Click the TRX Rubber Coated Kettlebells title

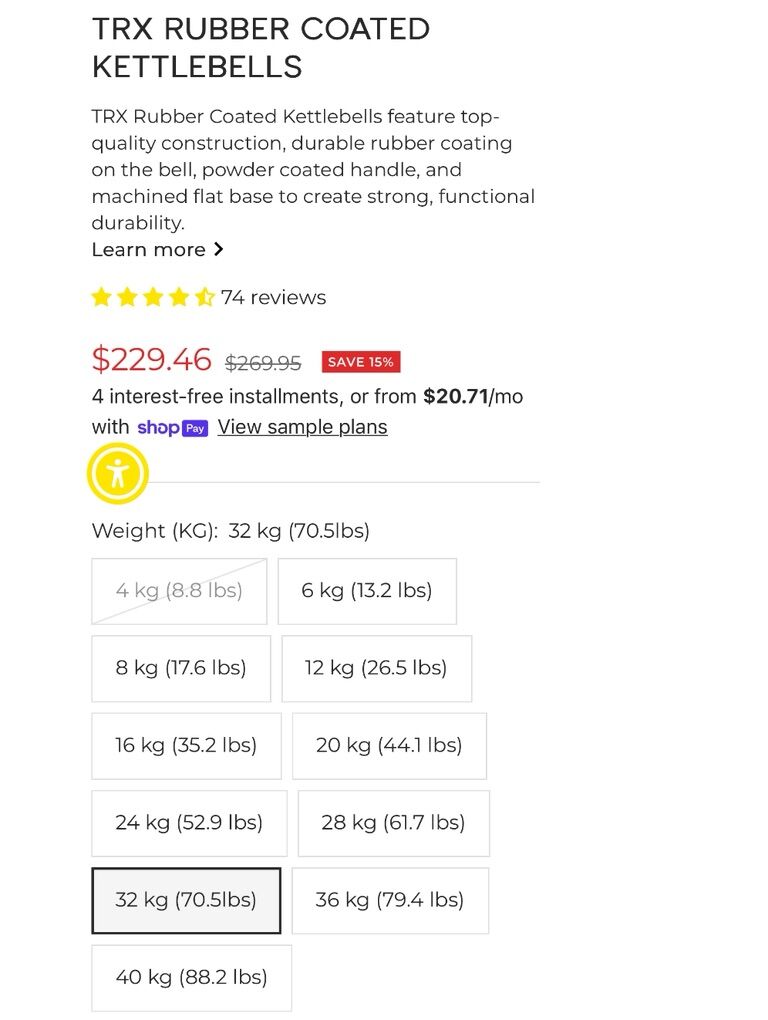coord(261,47)
